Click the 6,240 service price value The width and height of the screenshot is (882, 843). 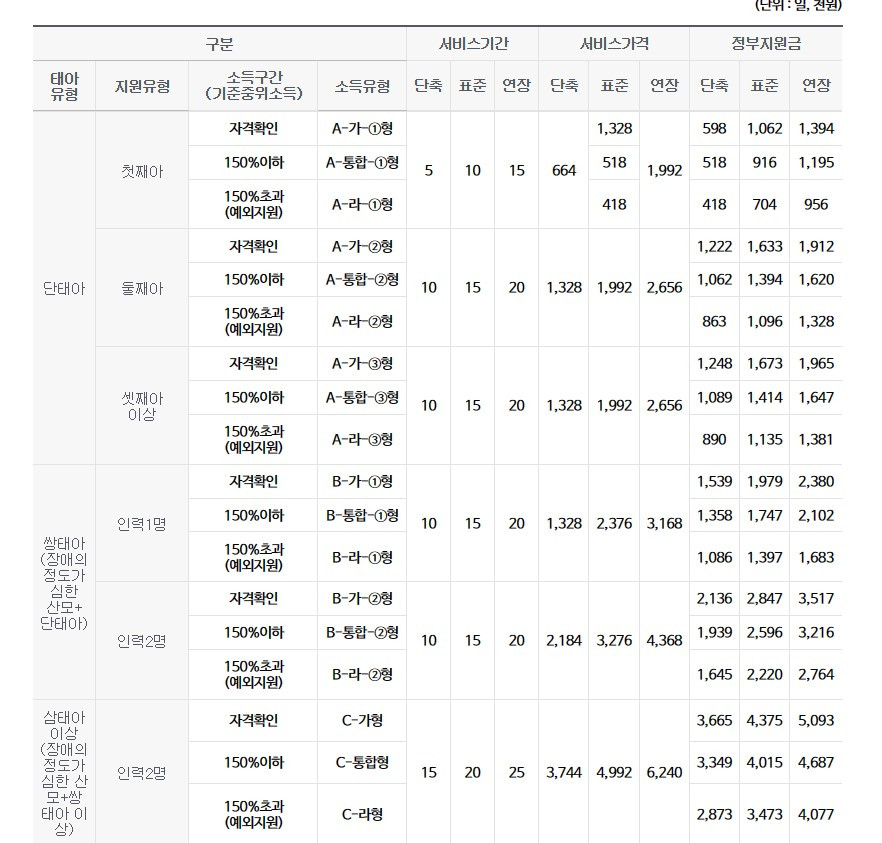point(664,773)
